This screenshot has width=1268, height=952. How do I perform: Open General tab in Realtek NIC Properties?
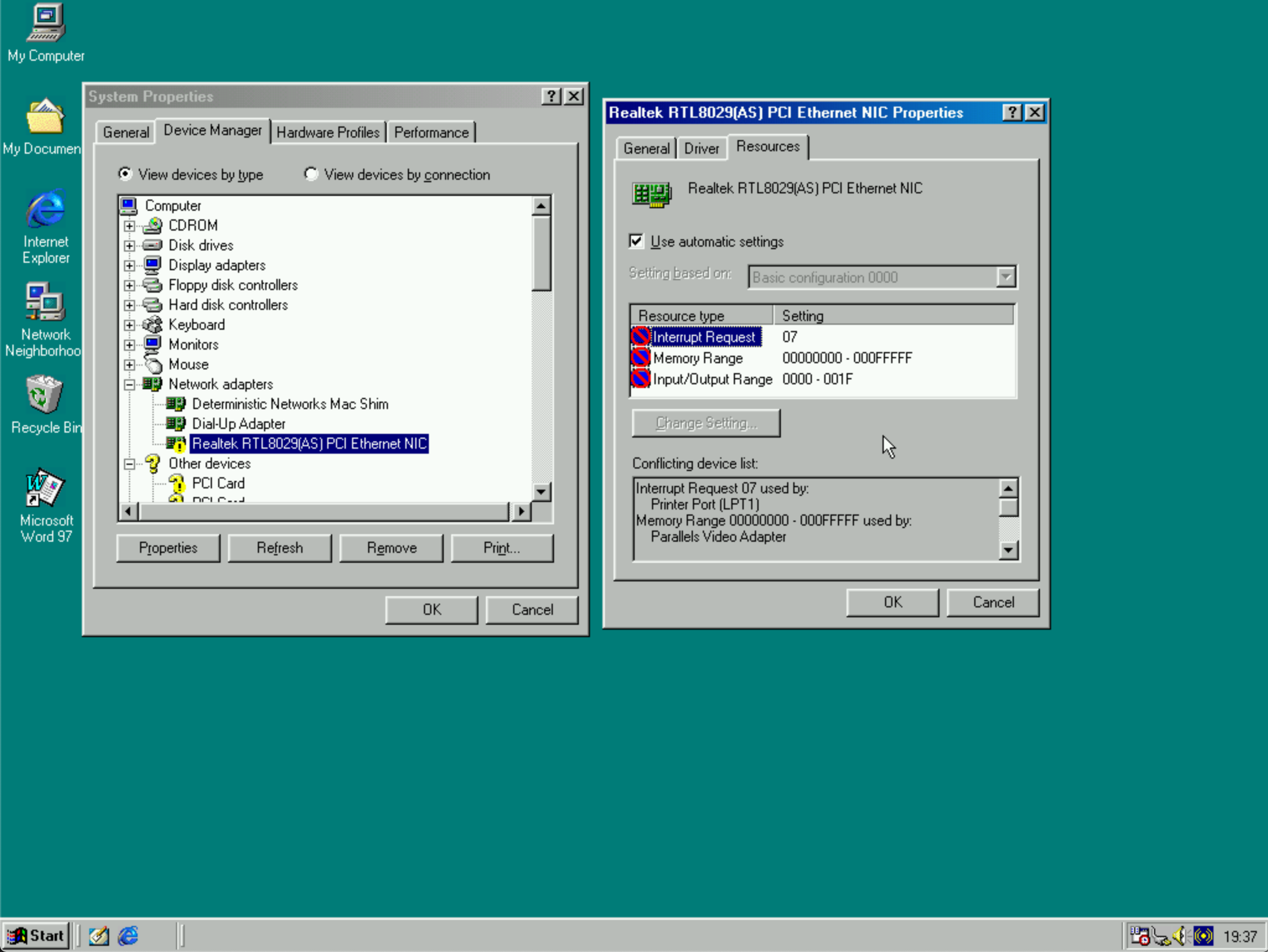coord(646,148)
